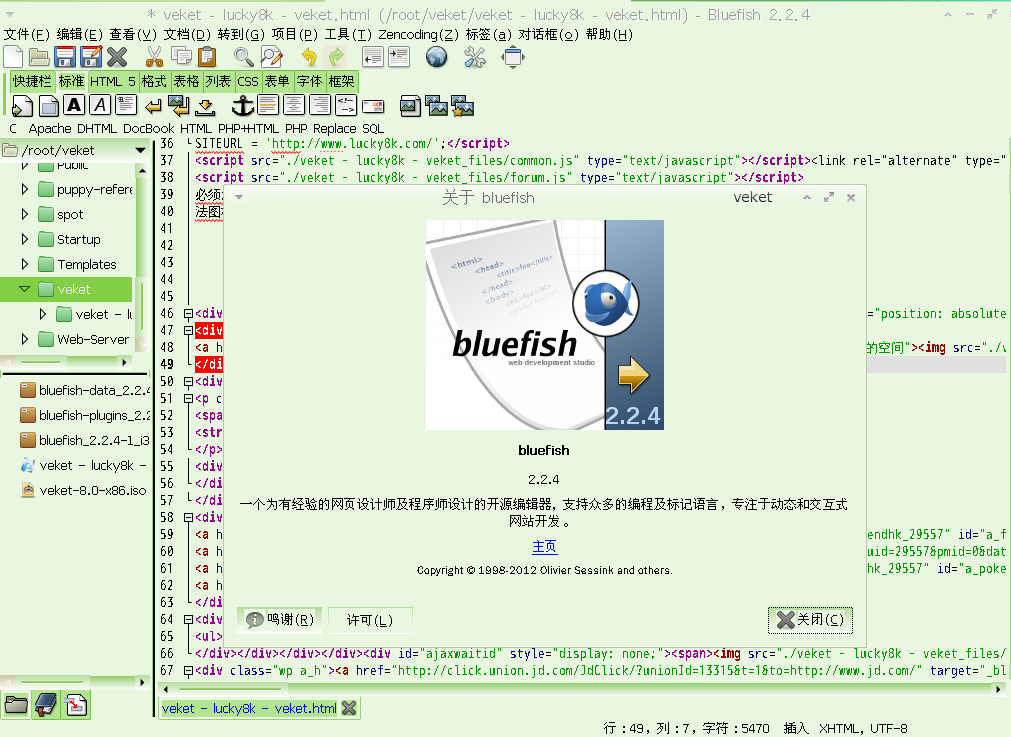This screenshot has height=737, width=1011.
Task: Right-justify text with the align-right icon
Action: (x=320, y=105)
